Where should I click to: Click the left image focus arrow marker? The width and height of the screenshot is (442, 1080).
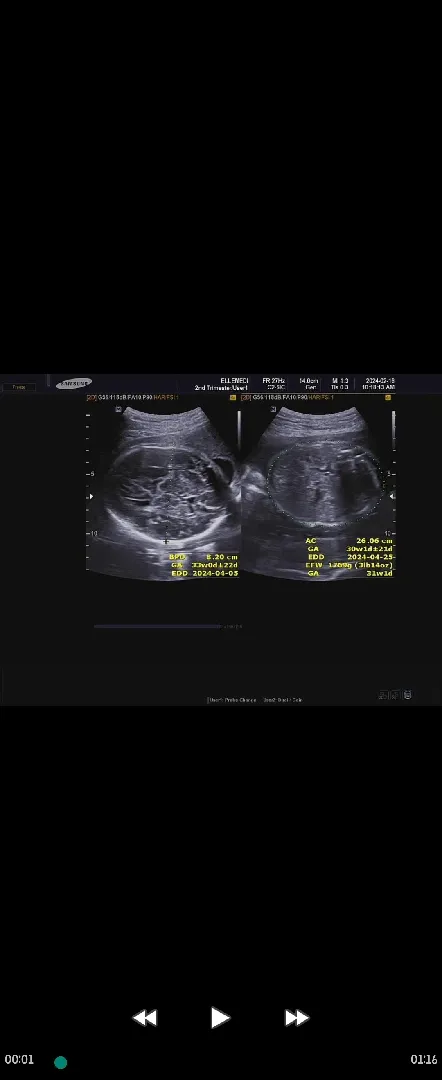click(91, 496)
